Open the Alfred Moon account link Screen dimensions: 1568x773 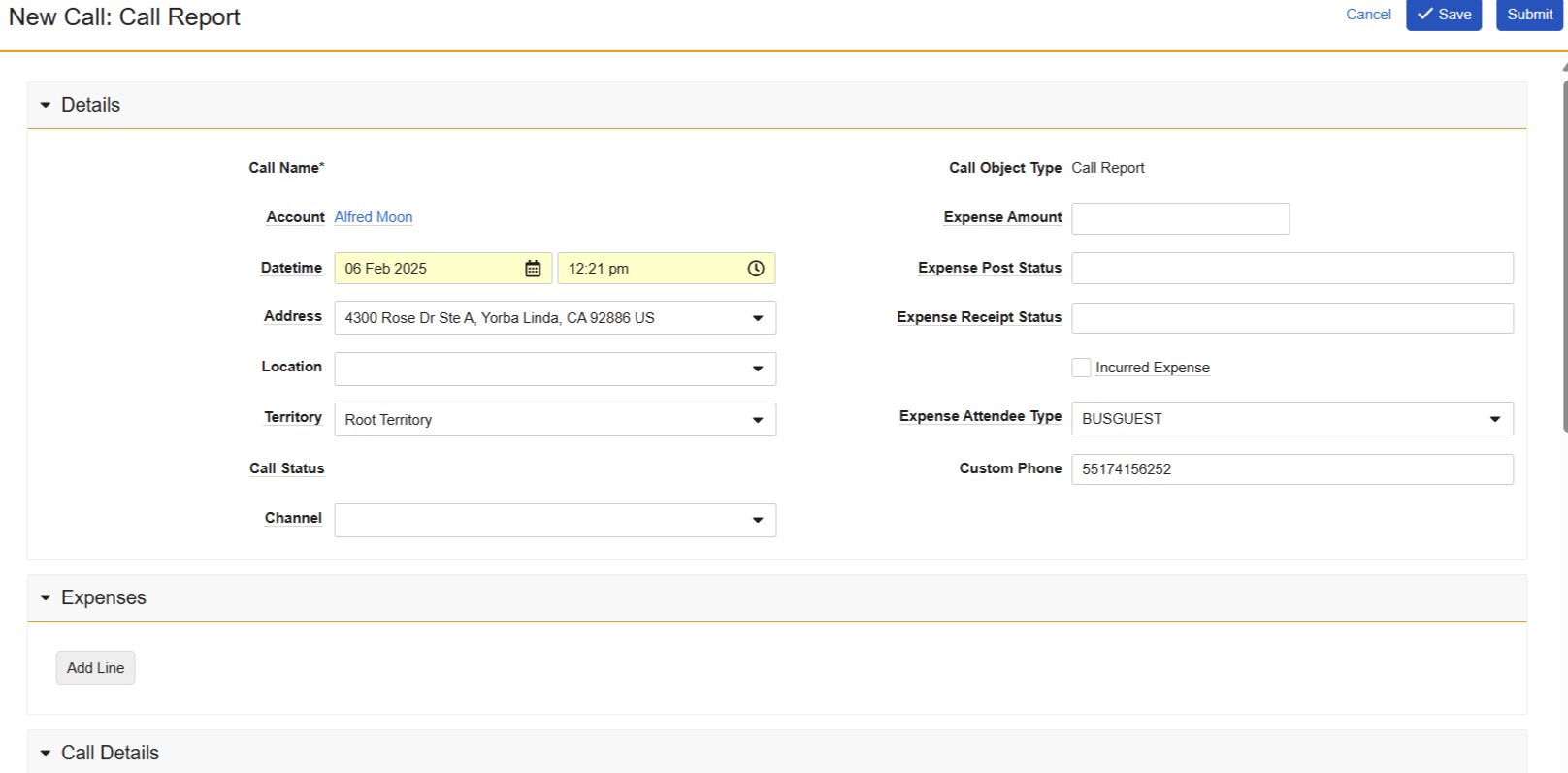[x=374, y=217]
